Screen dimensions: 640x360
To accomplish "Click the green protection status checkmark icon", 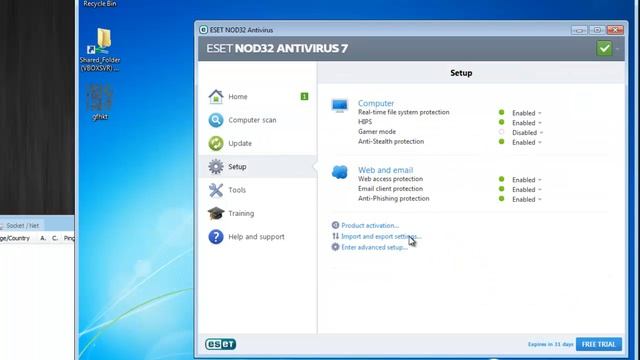I will pos(604,48).
